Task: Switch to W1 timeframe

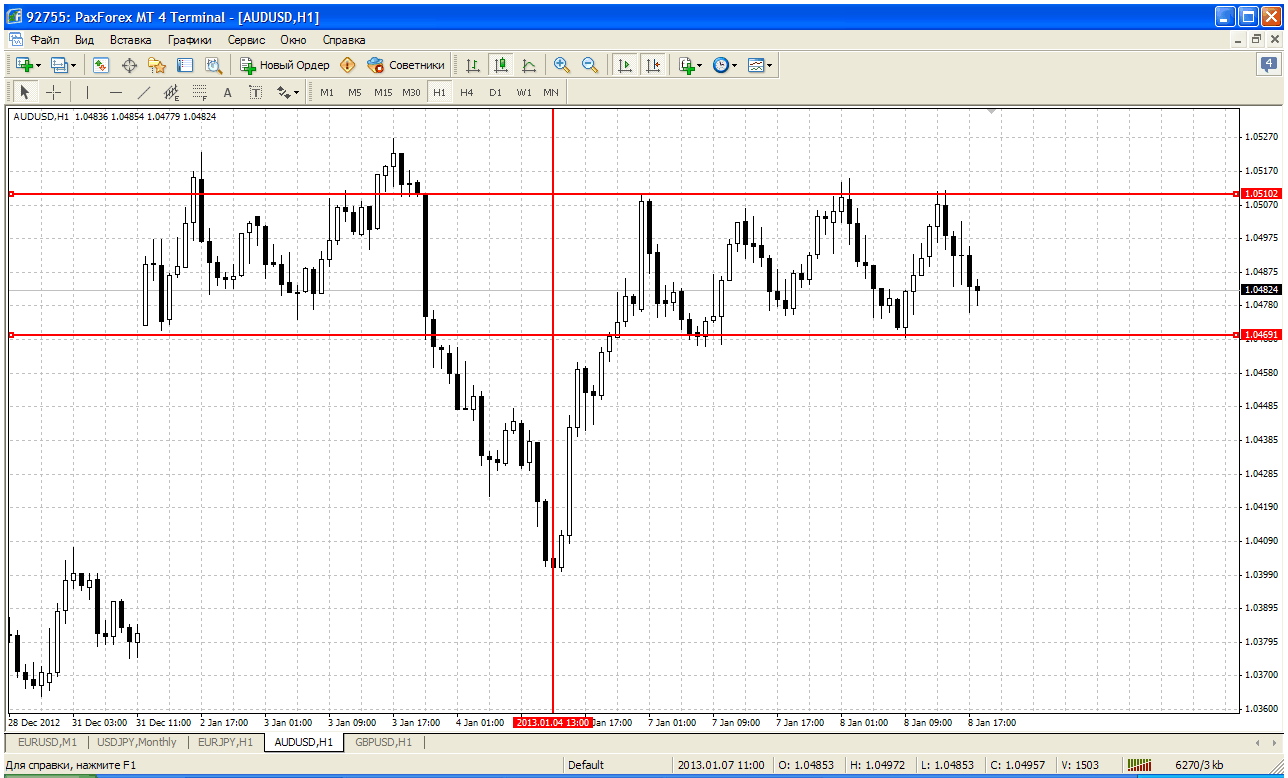Action: coord(524,92)
